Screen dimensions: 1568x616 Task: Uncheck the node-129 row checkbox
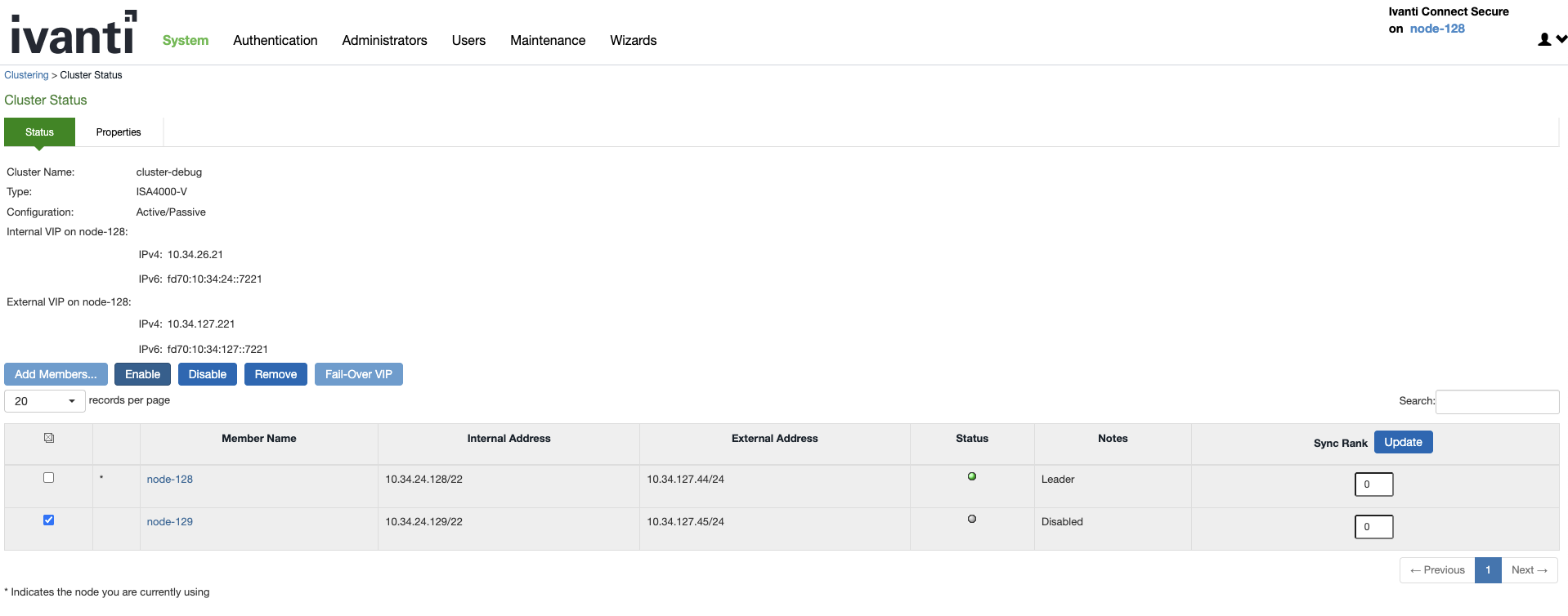pyautogui.click(x=49, y=520)
